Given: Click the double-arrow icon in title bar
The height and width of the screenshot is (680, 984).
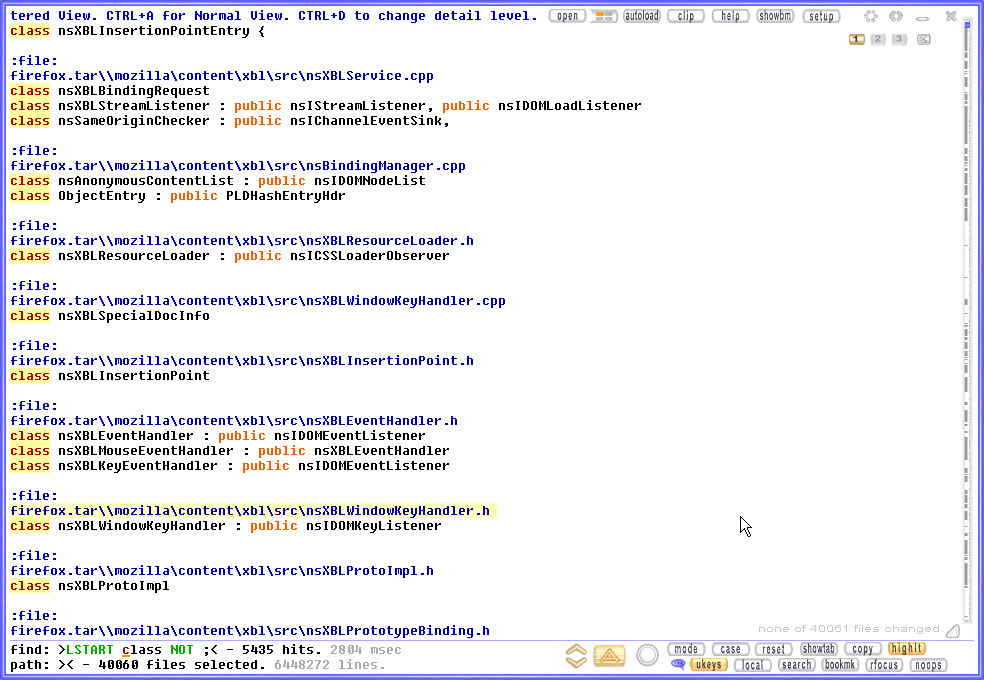Looking at the screenshot, I should tap(896, 16).
